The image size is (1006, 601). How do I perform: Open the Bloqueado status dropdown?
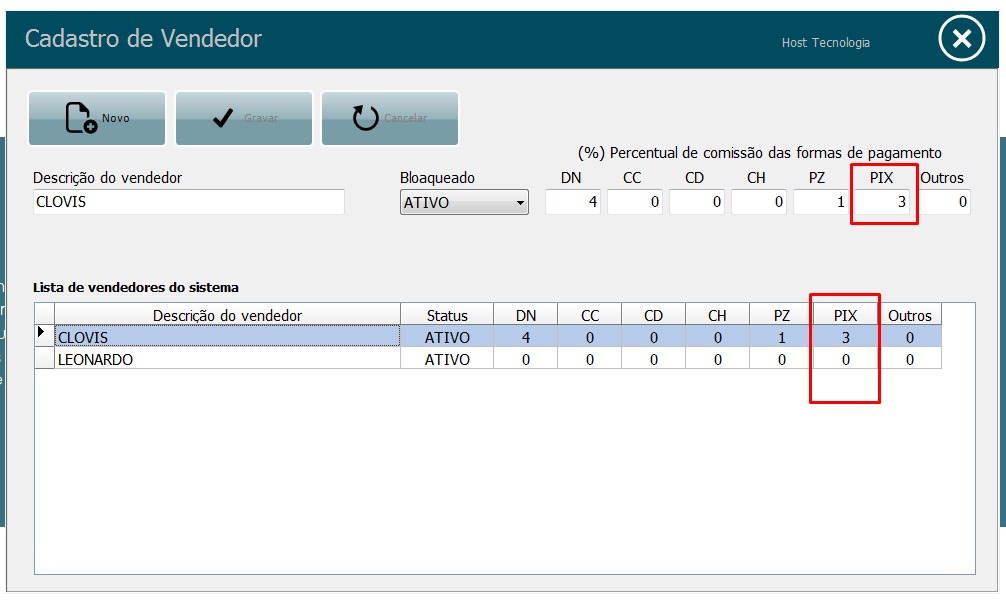464,203
